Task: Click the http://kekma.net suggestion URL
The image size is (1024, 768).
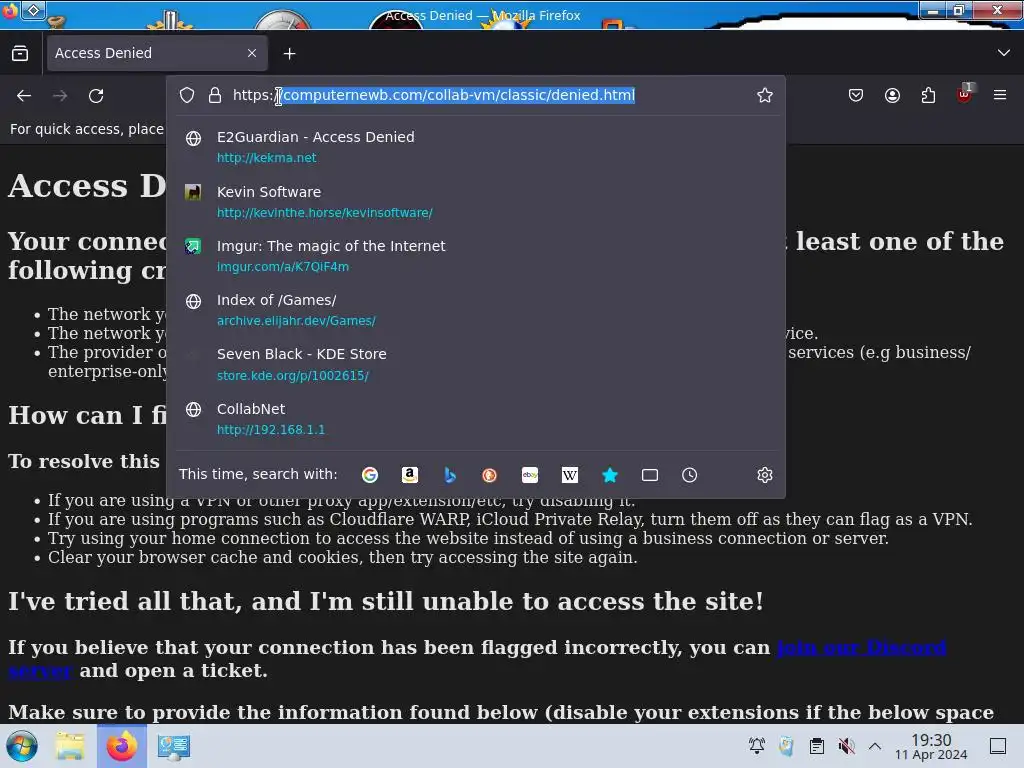Action: (x=266, y=158)
